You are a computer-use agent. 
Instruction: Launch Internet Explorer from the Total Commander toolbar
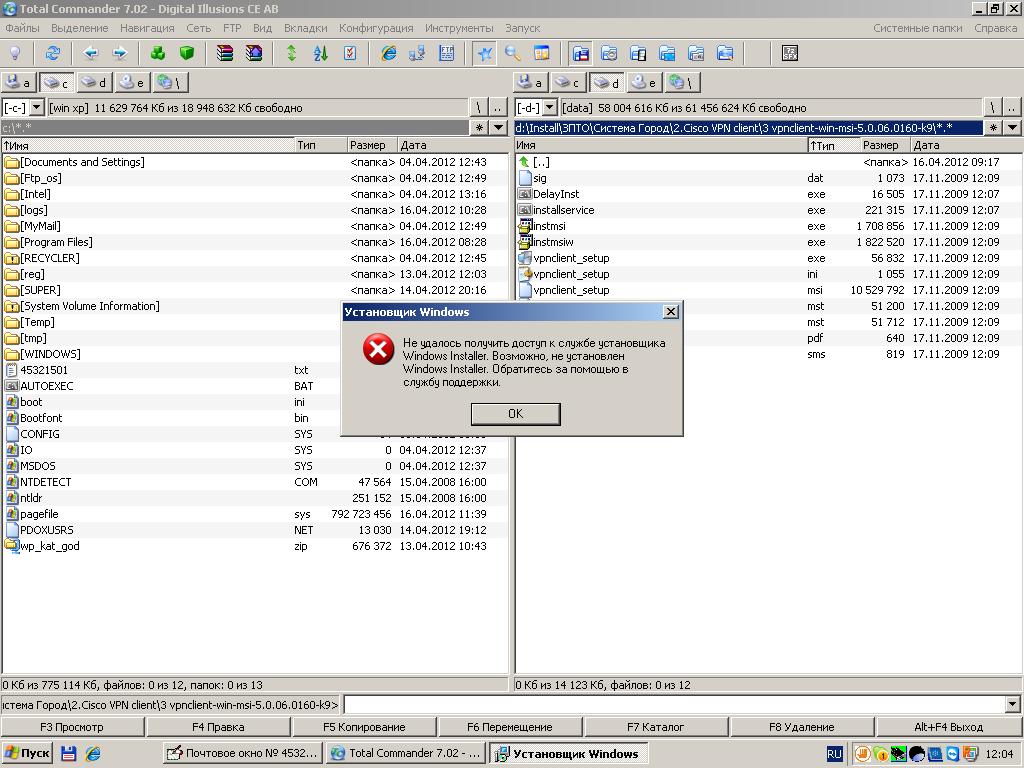(388, 54)
